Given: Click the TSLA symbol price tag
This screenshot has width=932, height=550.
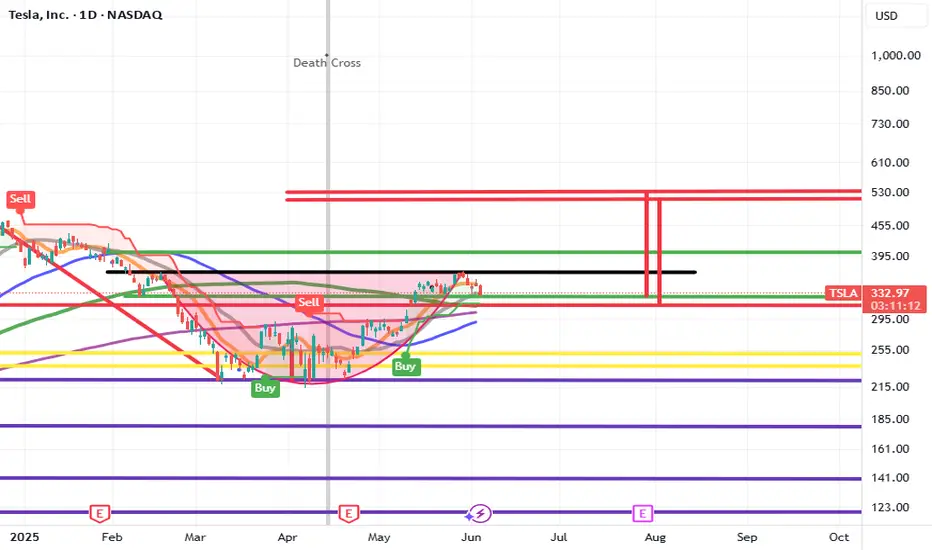Looking at the screenshot, I should point(843,293).
